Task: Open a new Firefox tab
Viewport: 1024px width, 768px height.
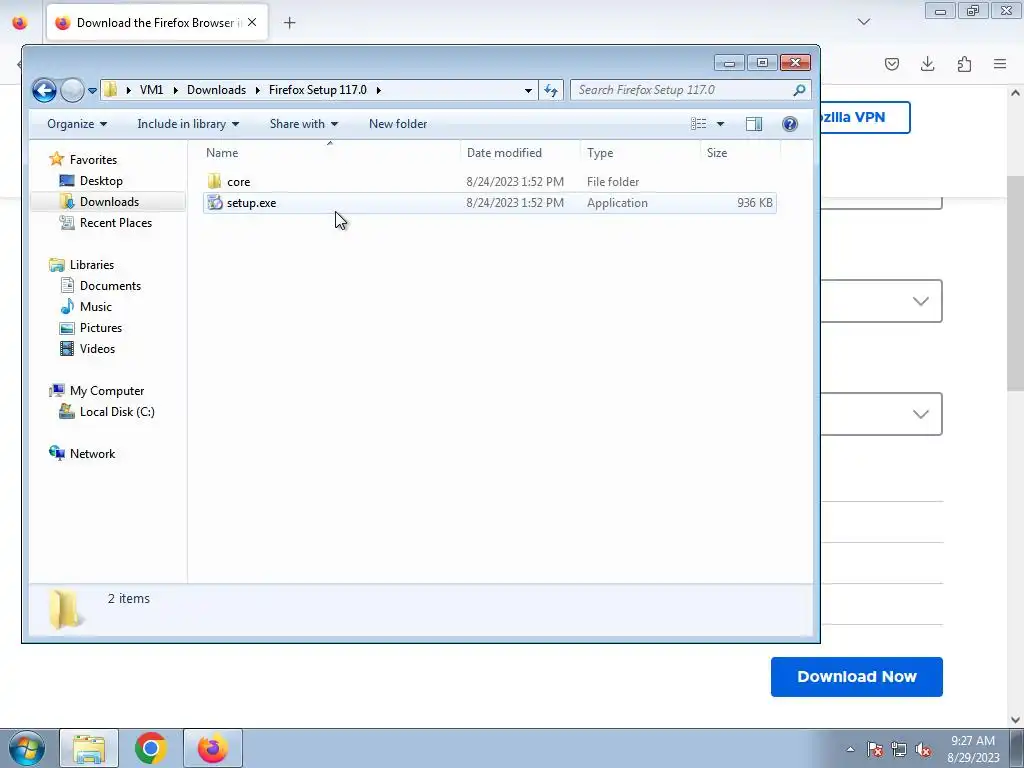Action: click(x=289, y=23)
